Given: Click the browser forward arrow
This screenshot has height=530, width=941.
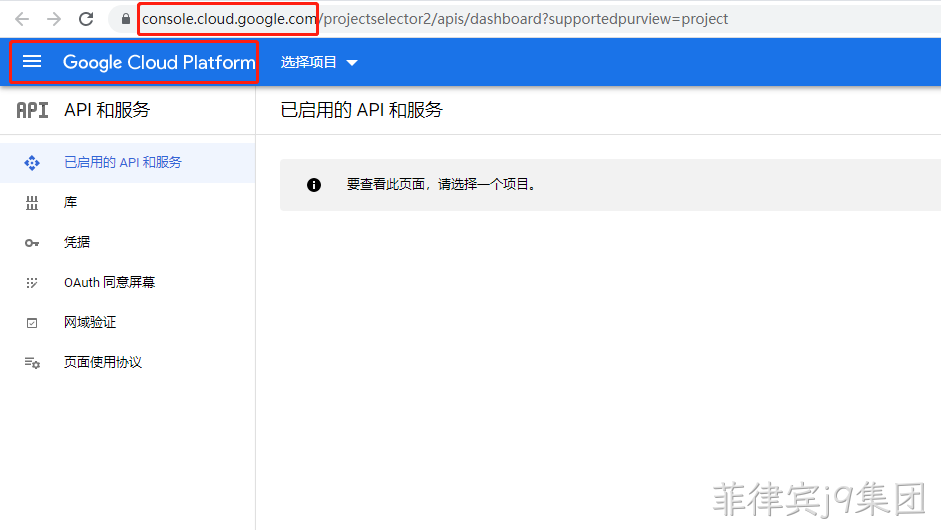Looking at the screenshot, I should pyautogui.click(x=54, y=19).
